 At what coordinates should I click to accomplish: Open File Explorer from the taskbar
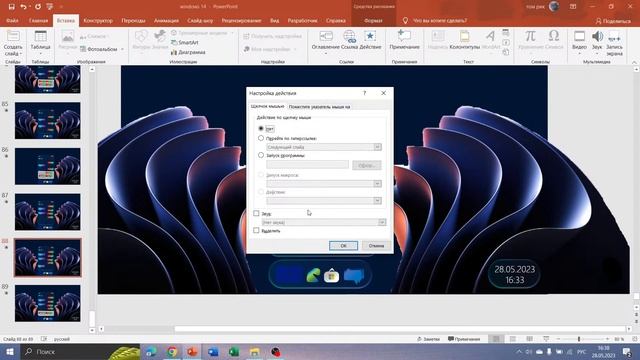255,352
